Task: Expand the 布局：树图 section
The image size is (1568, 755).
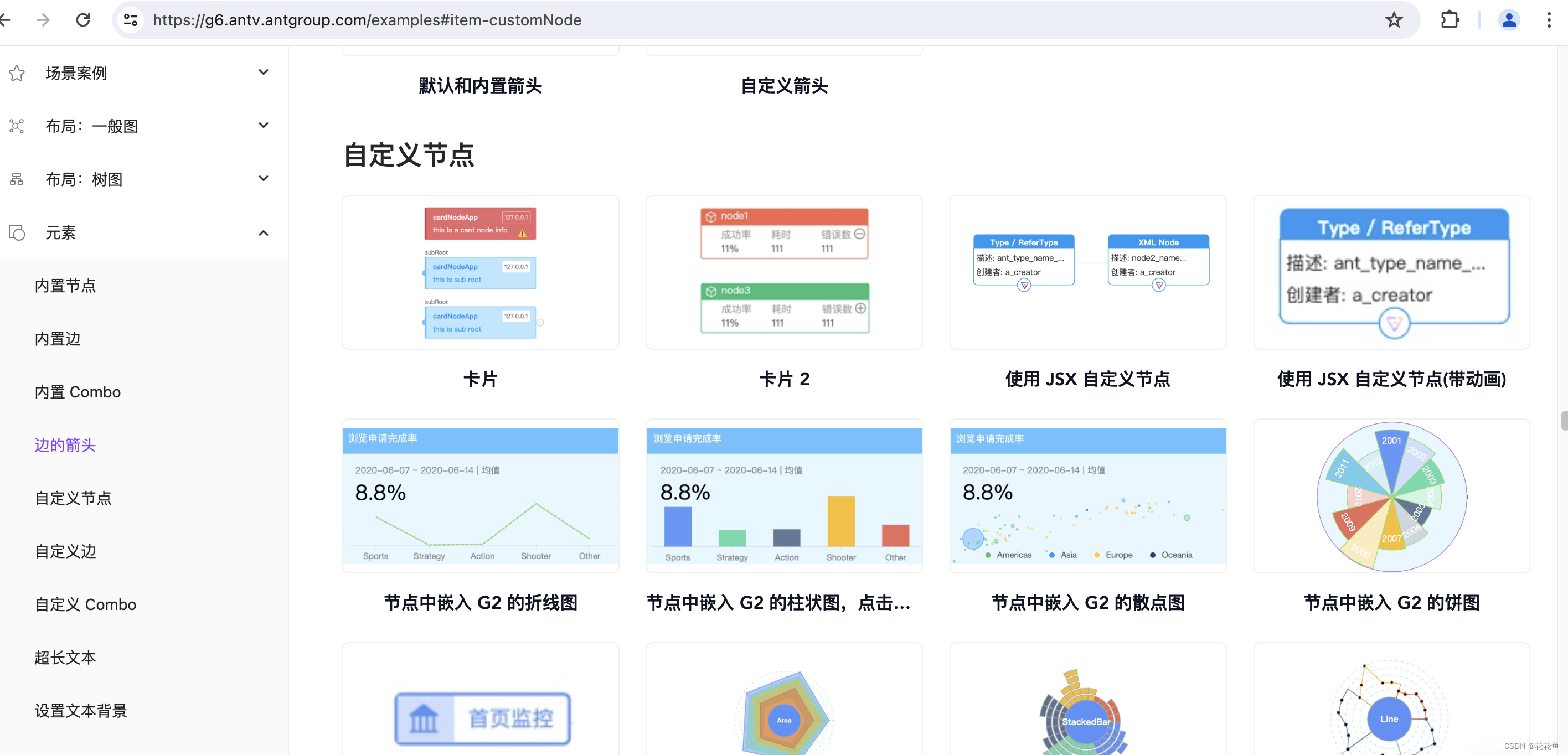Action: (x=264, y=178)
